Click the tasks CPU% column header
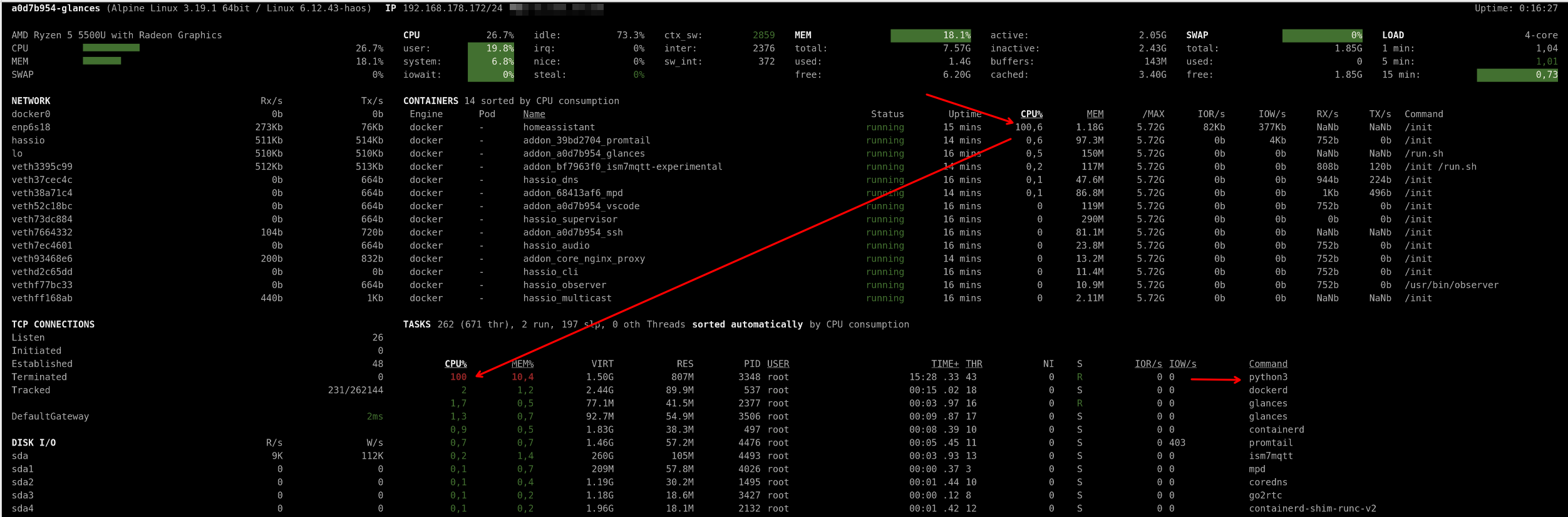 (455, 364)
